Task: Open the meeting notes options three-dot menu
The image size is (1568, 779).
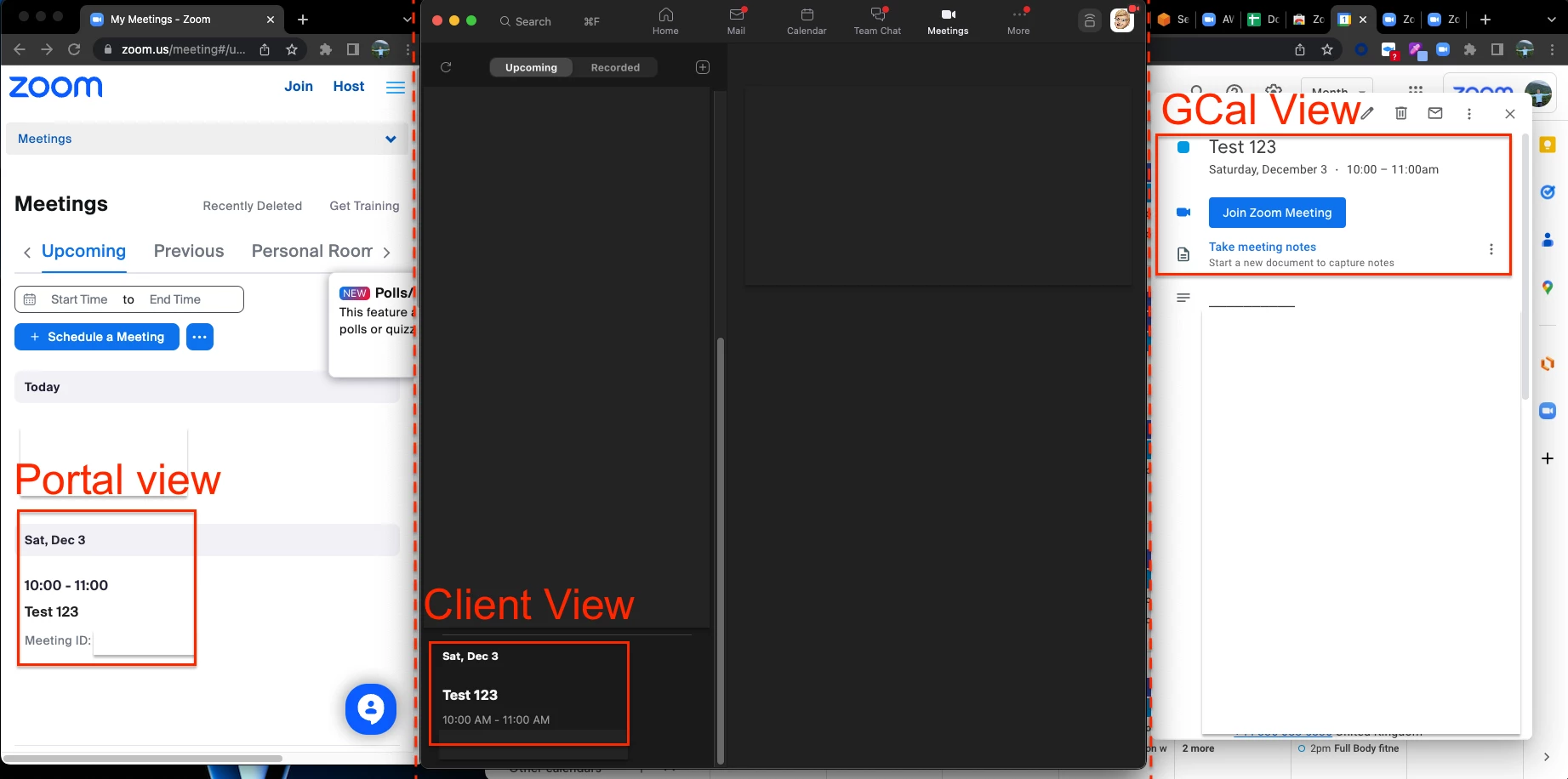Action: [1491, 249]
